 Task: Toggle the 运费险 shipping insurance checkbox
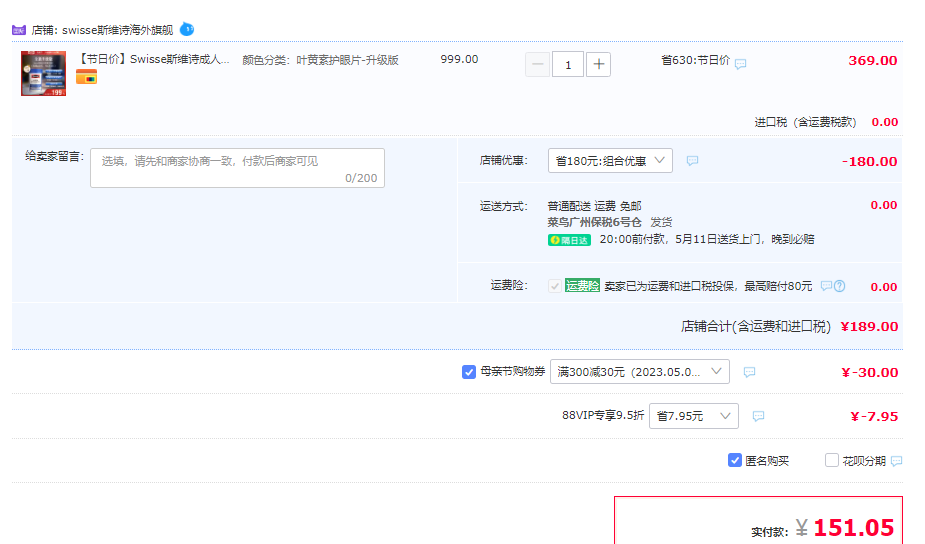click(x=555, y=286)
